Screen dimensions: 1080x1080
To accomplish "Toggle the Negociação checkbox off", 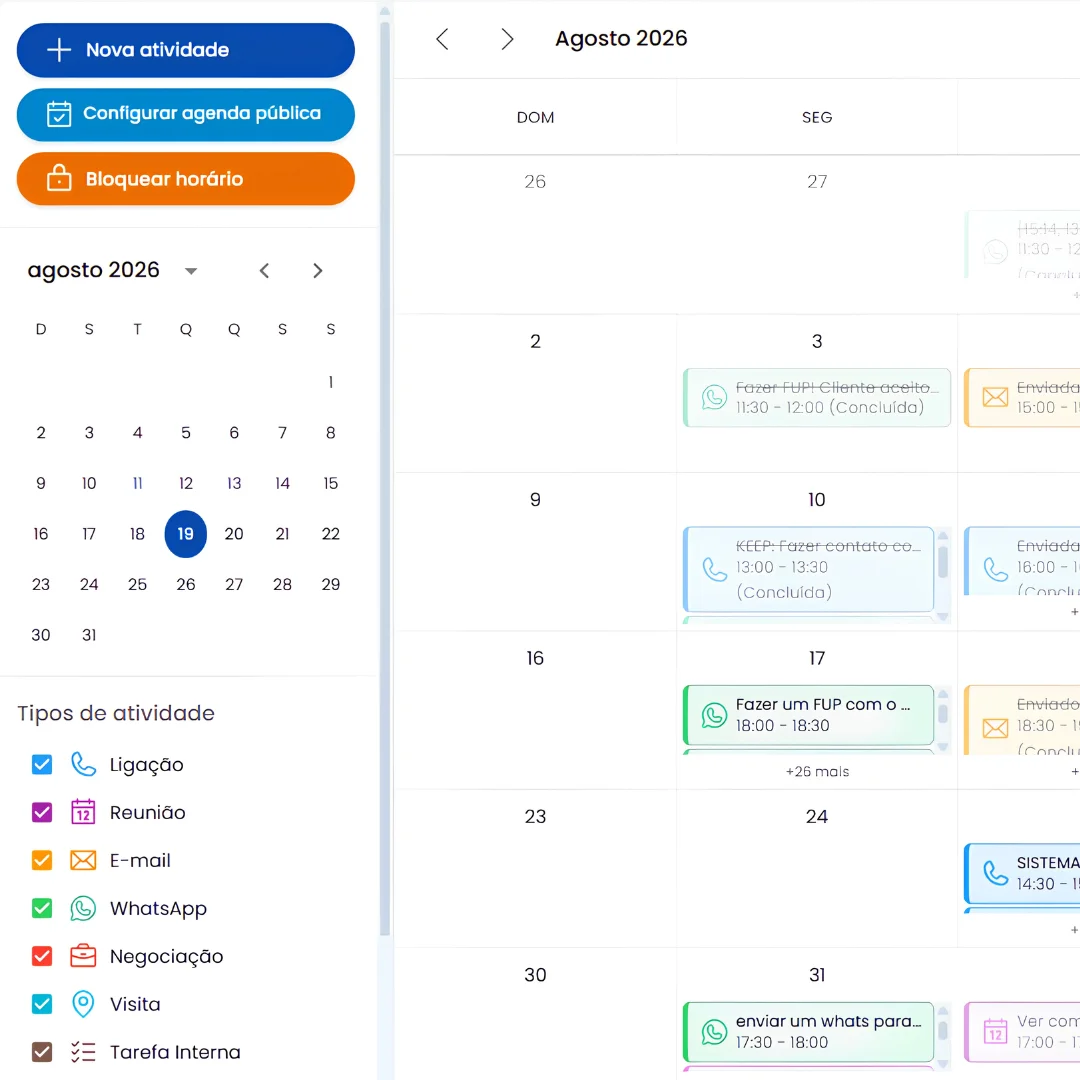I will click(x=42, y=956).
